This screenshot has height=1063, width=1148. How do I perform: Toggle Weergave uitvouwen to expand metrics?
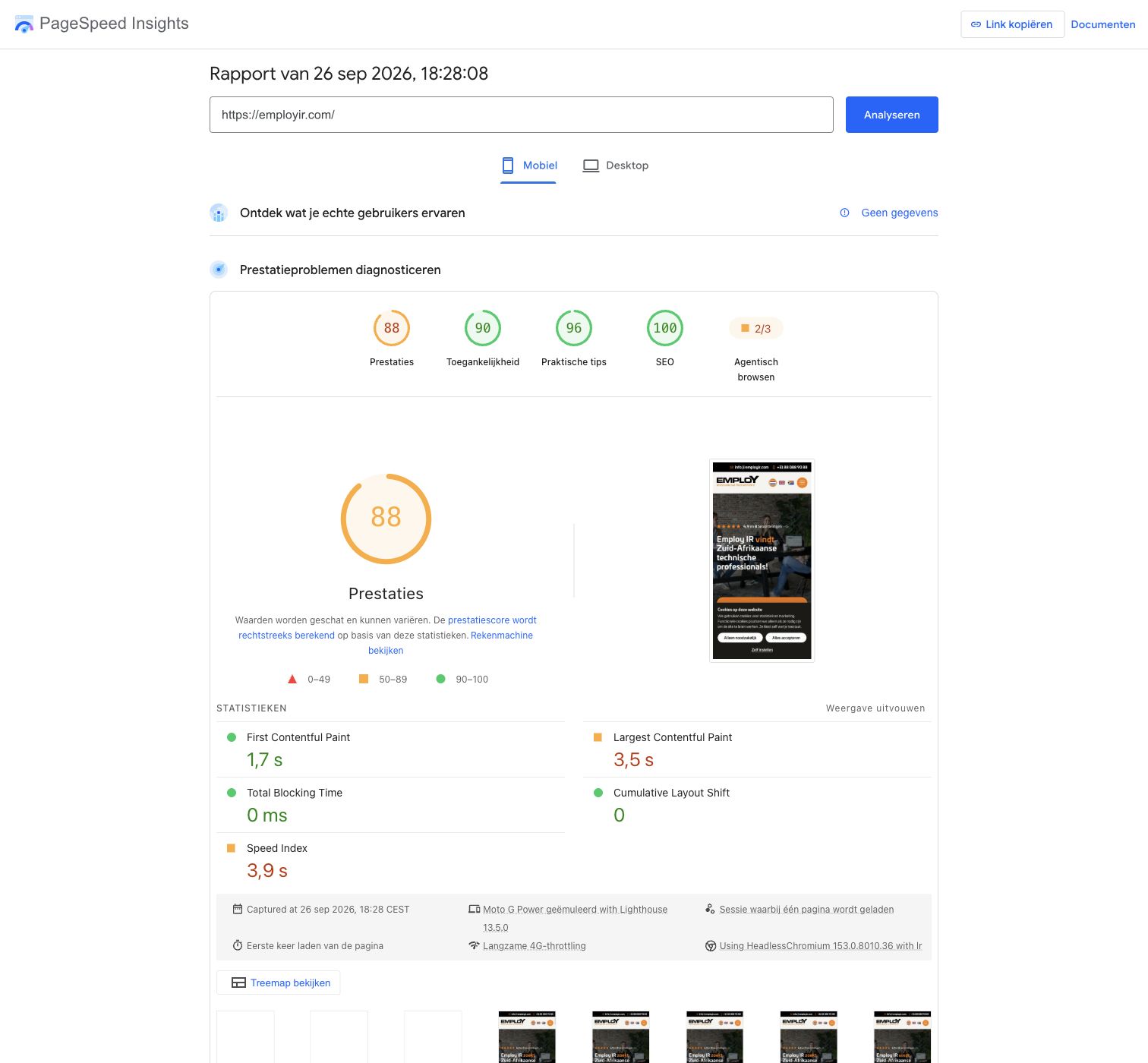(875, 708)
